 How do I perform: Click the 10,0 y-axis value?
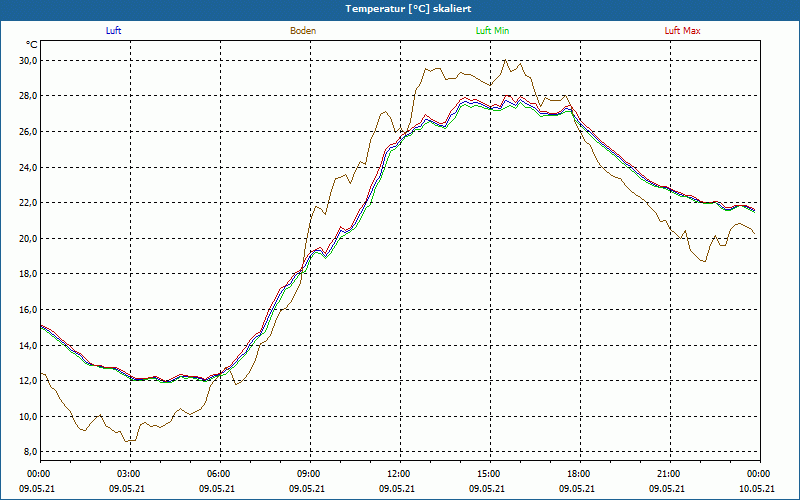coord(29,416)
